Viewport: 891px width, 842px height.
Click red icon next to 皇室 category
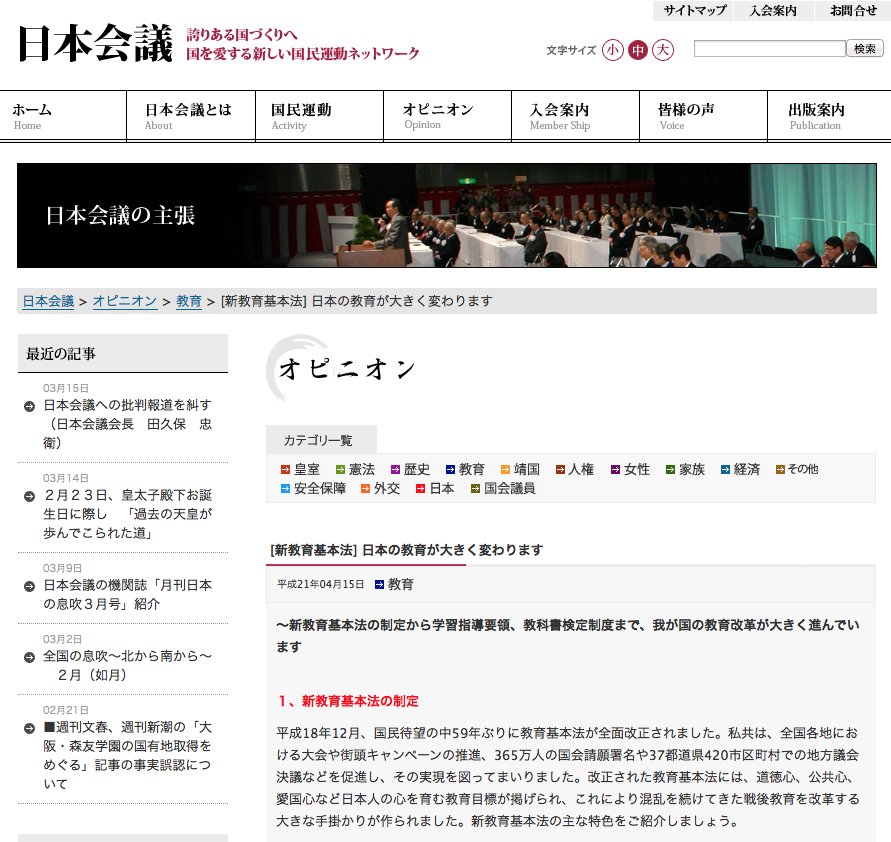pos(285,469)
